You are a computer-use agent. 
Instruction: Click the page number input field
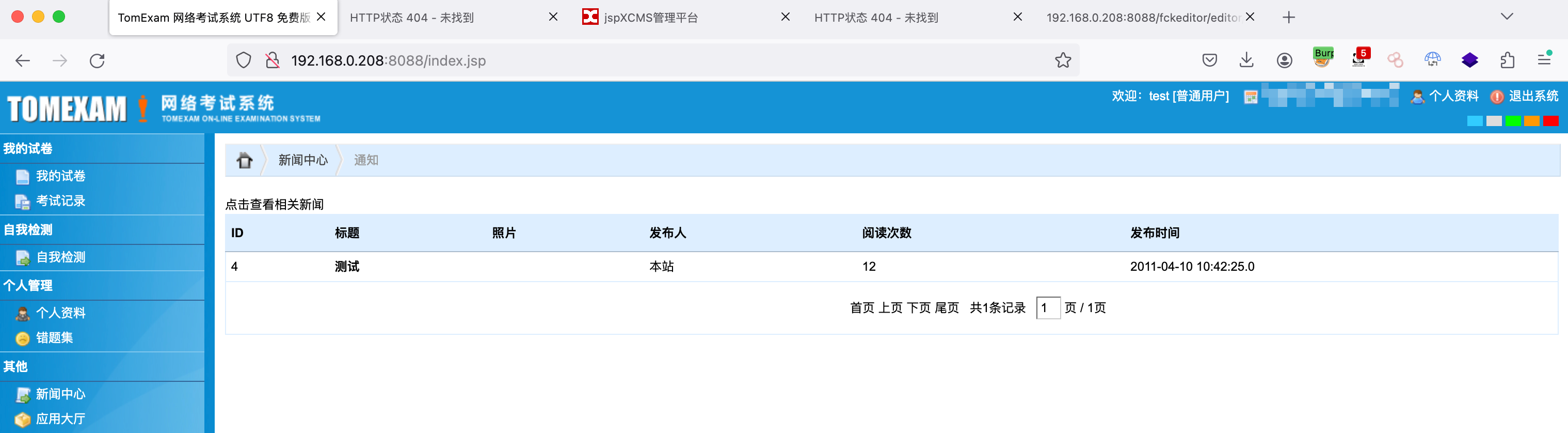tap(1048, 308)
